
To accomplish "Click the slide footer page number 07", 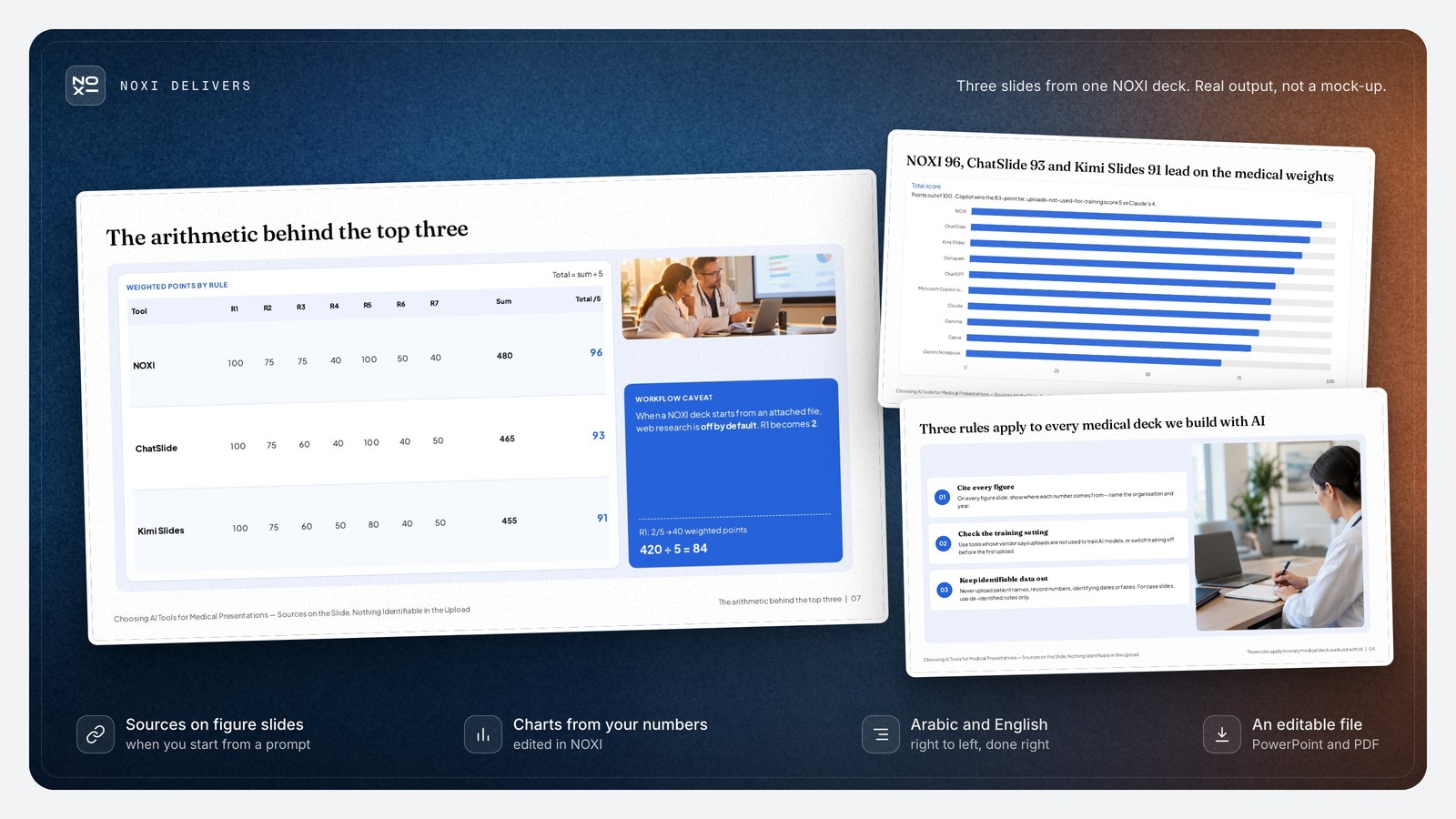I will pyautogui.click(x=855, y=599).
